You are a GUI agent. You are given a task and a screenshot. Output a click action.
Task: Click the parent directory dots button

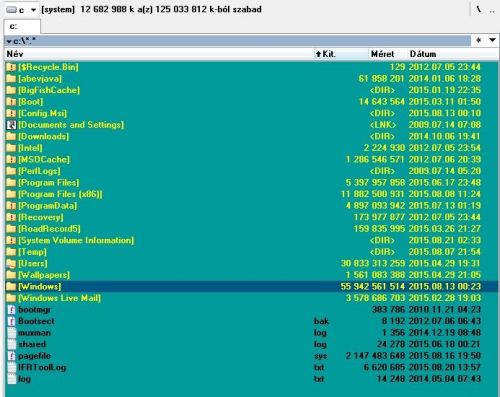pos(492,10)
